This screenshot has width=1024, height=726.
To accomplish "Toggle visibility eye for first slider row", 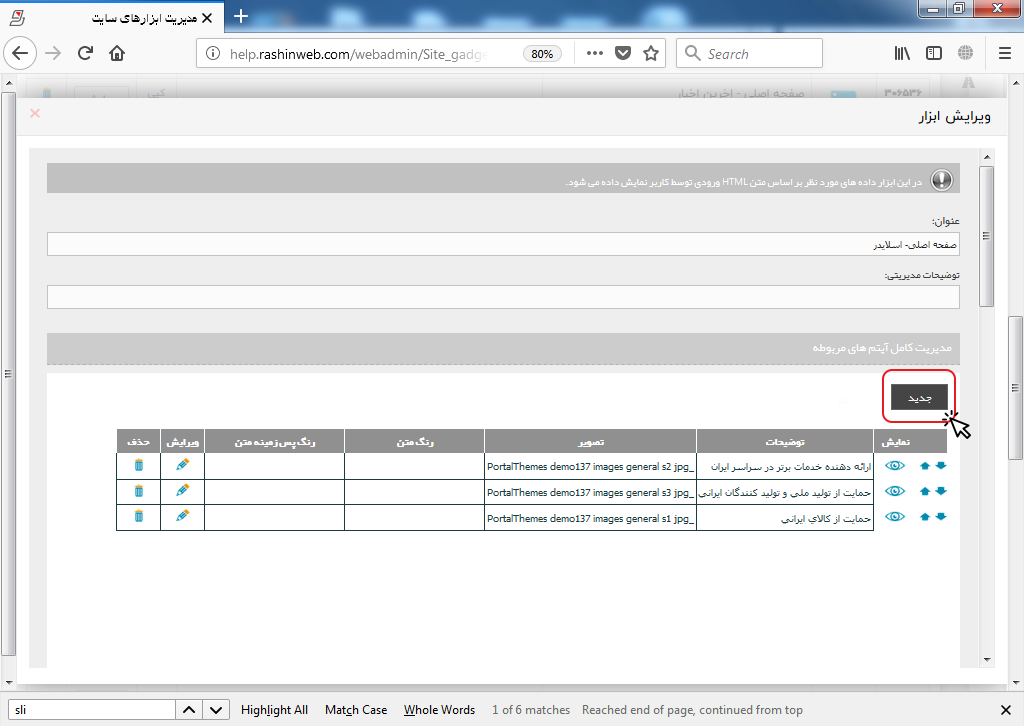I will (x=895, y=465).
